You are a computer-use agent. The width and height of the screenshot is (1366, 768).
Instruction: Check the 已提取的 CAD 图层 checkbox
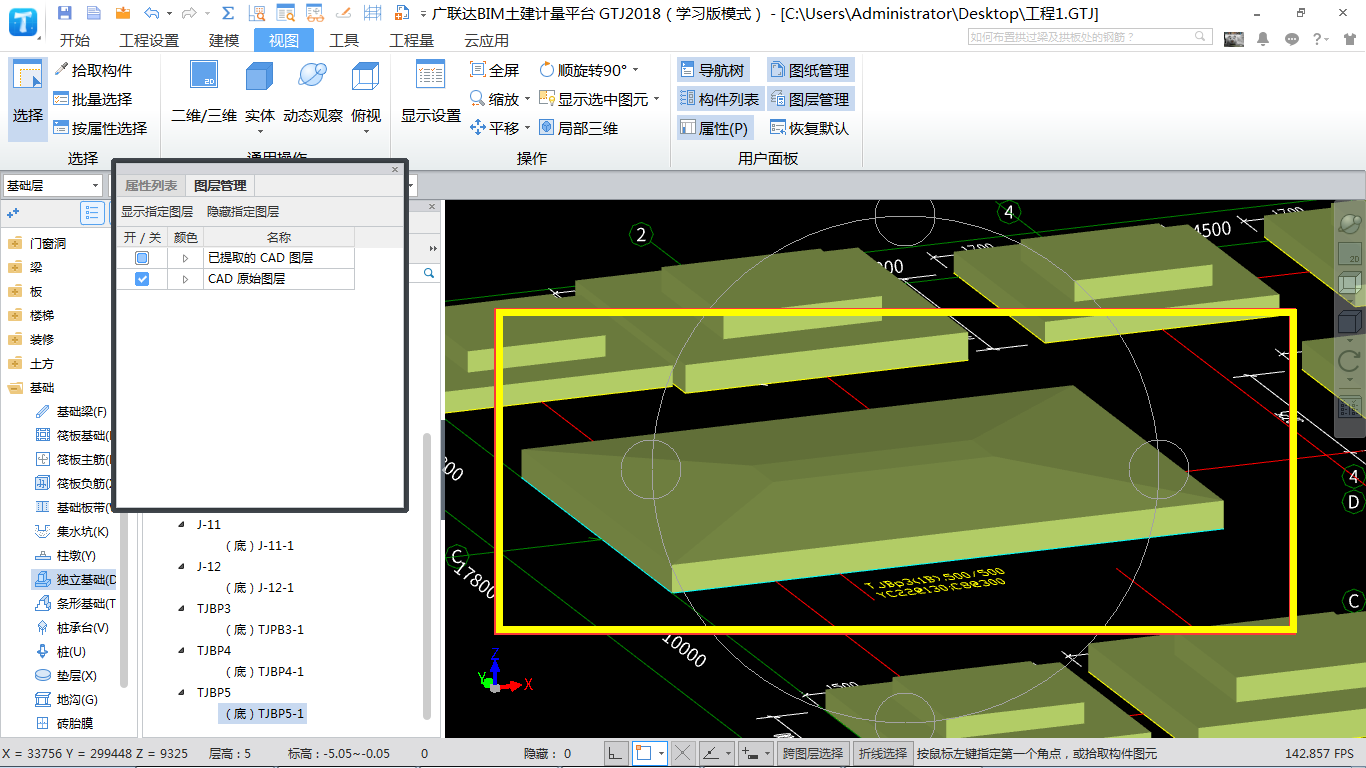coord(142,258)
